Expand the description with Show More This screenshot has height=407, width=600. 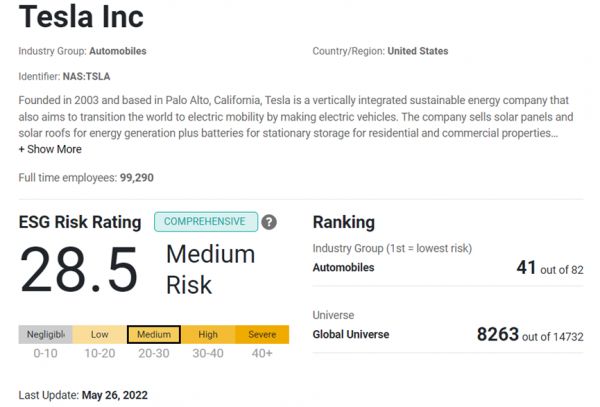(50, 149)
